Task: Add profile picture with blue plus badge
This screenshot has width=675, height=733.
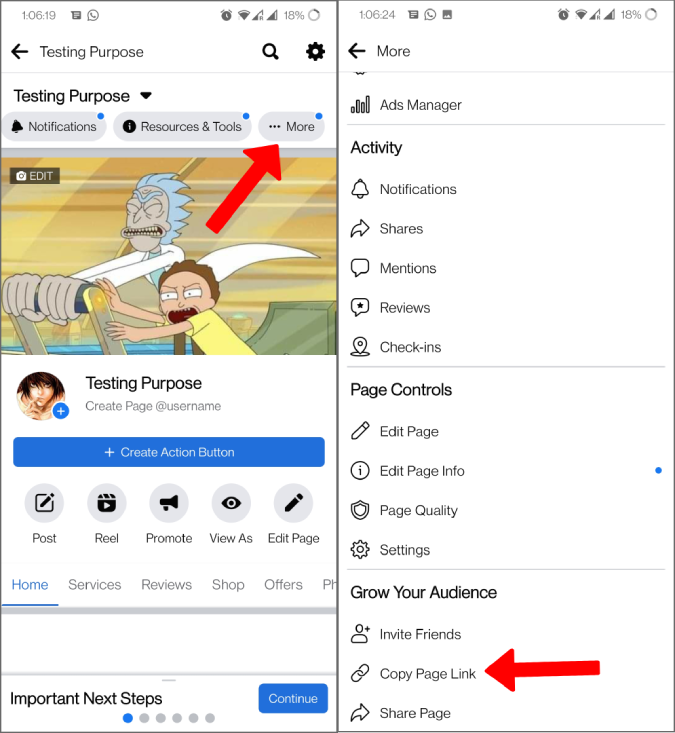Action: tap(61, 411)
